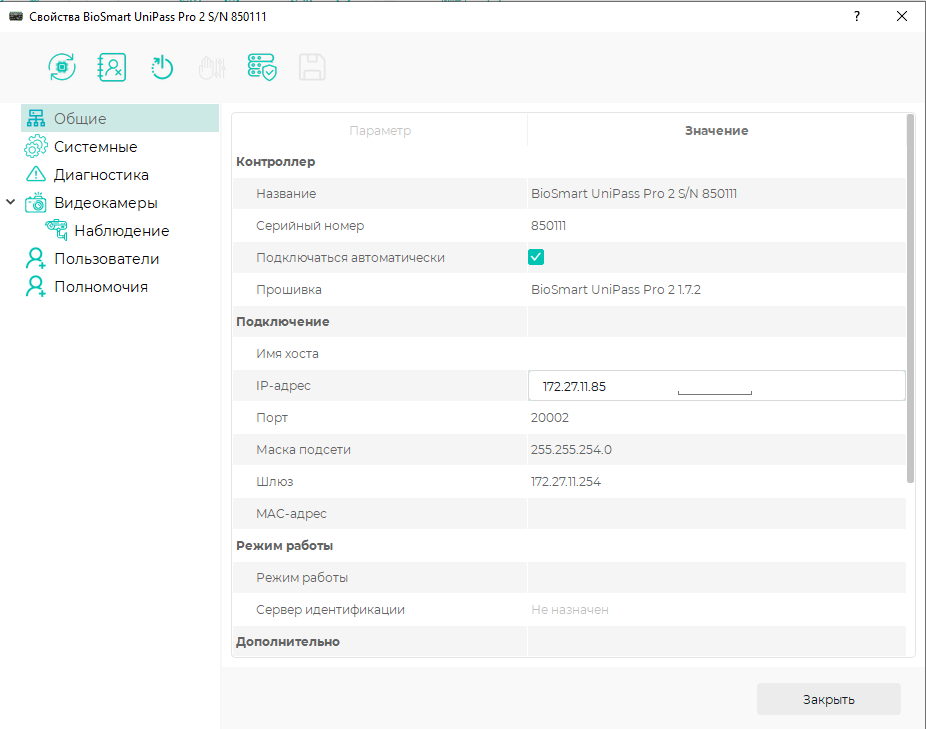Click the Дополнительно group header
The image size is (926, 729).
[288, 642]
